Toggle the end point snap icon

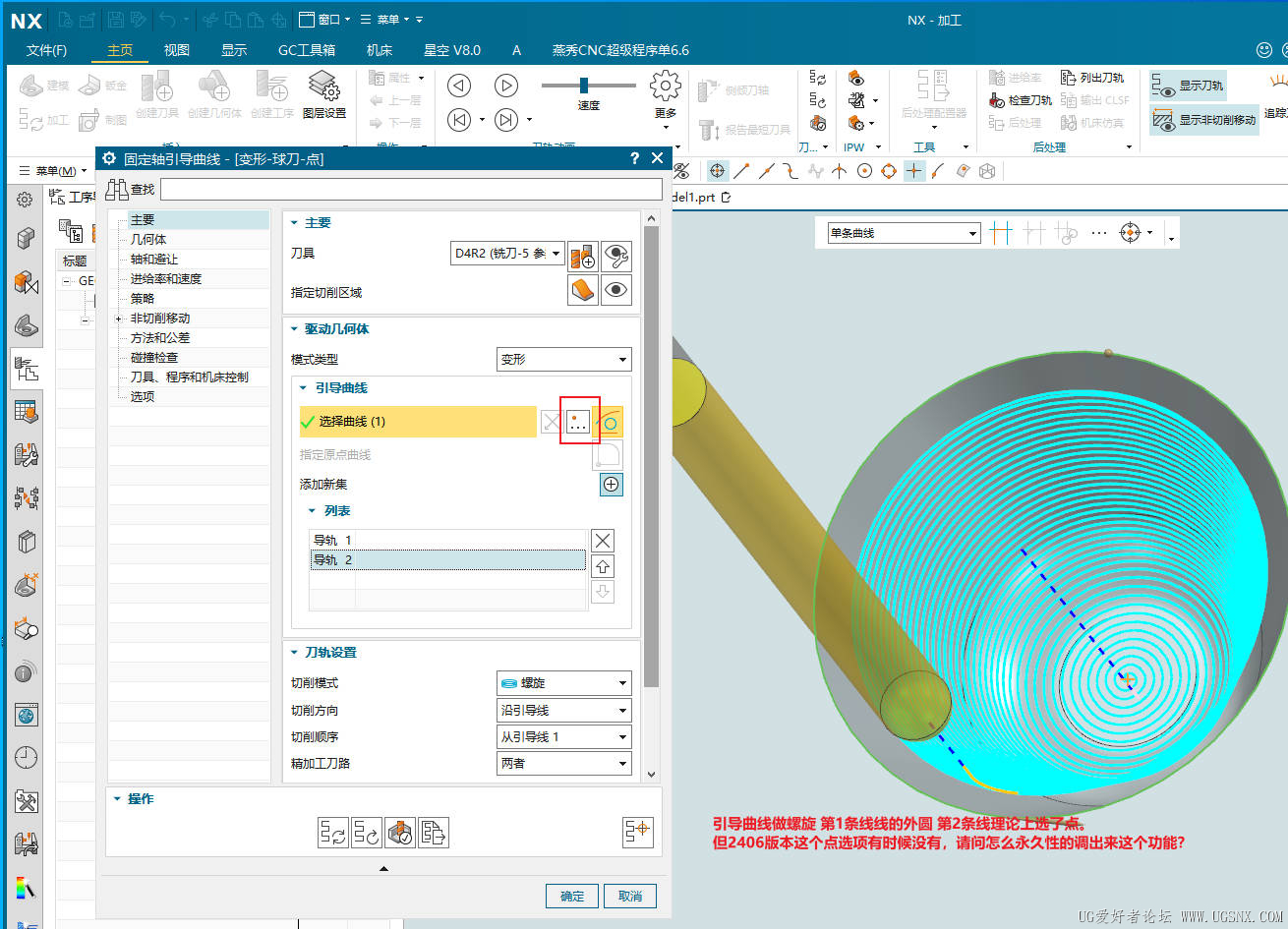click(x=742, y=171)
